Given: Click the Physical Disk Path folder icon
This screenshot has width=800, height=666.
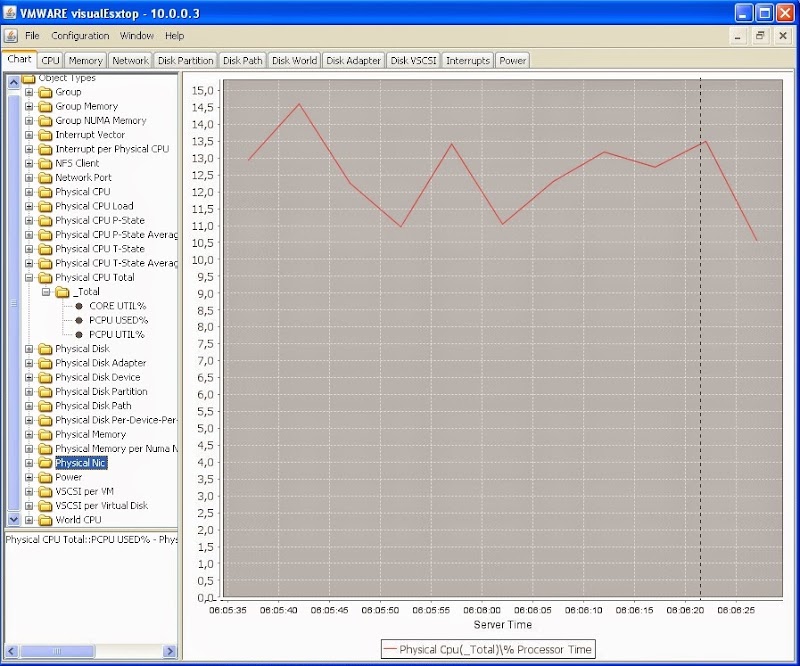Looking at the screenshot, I should [45, 406].
